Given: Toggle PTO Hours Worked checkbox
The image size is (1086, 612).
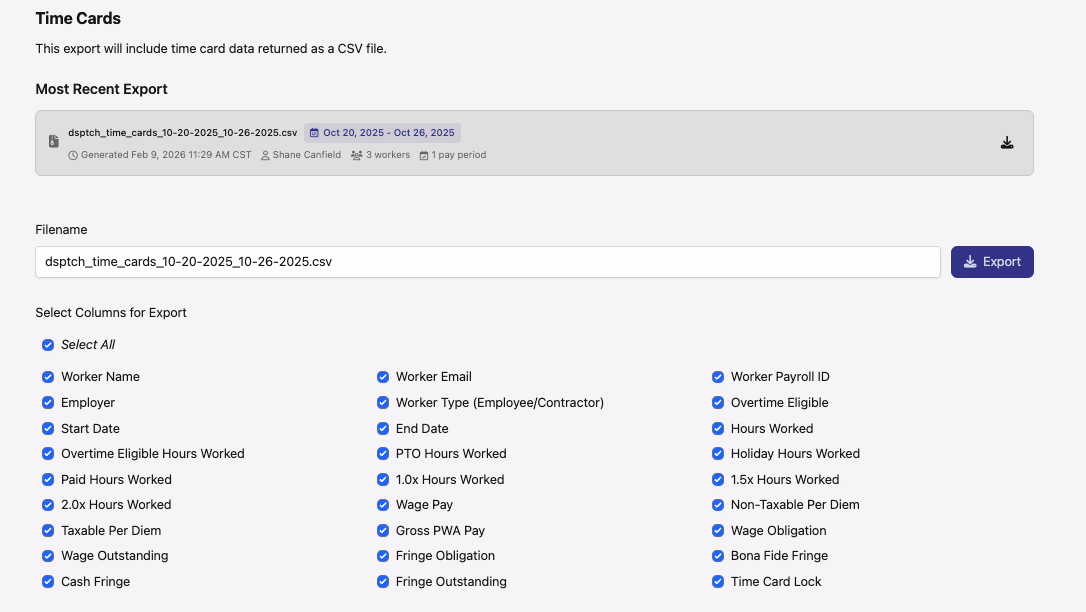Looking at the screenshot, I should [x=383, y=453].
